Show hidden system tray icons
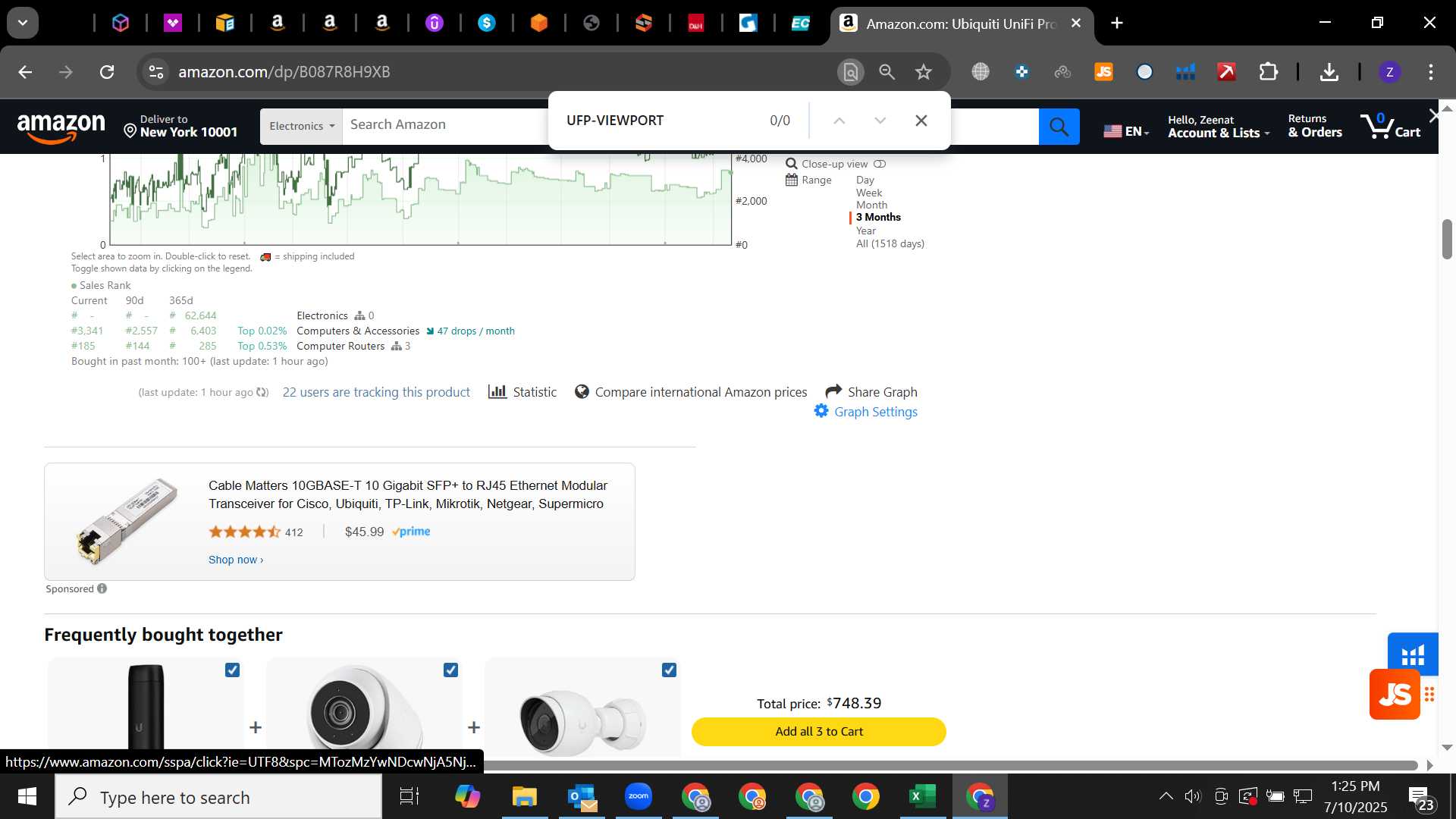The width and height of the screenshot is (1456, 819). tap(1166, 796)
